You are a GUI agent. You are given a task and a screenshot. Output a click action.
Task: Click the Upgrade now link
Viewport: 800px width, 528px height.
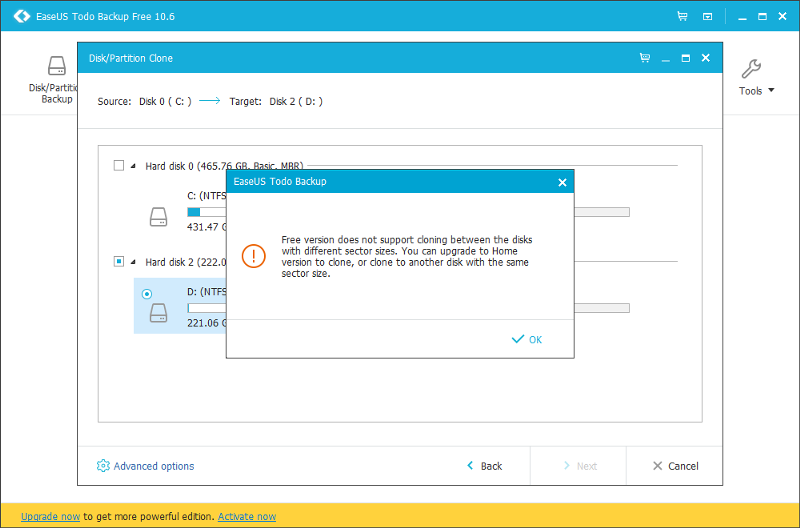(51, 516)
